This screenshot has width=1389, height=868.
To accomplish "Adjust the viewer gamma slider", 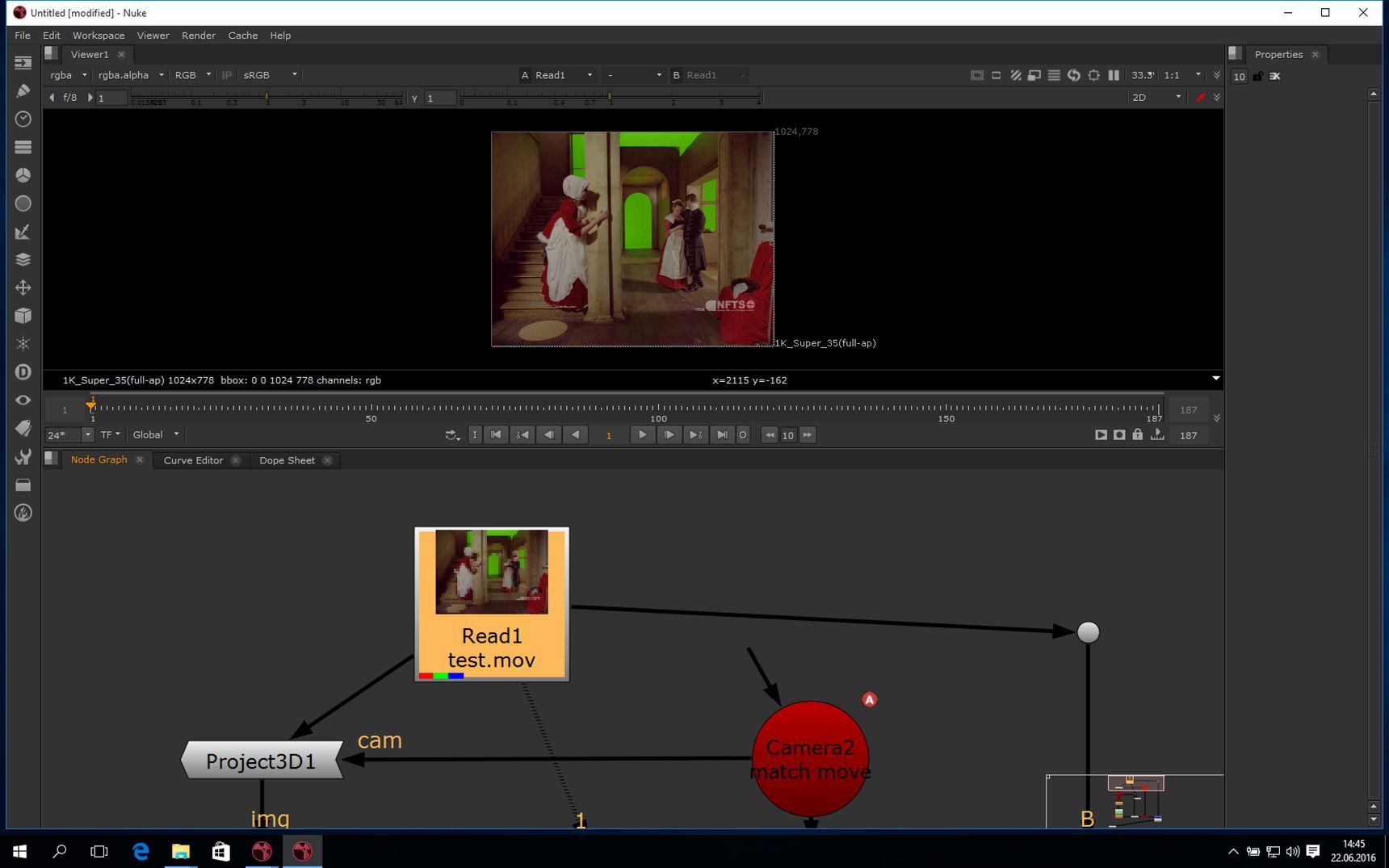I will [610, 98].
